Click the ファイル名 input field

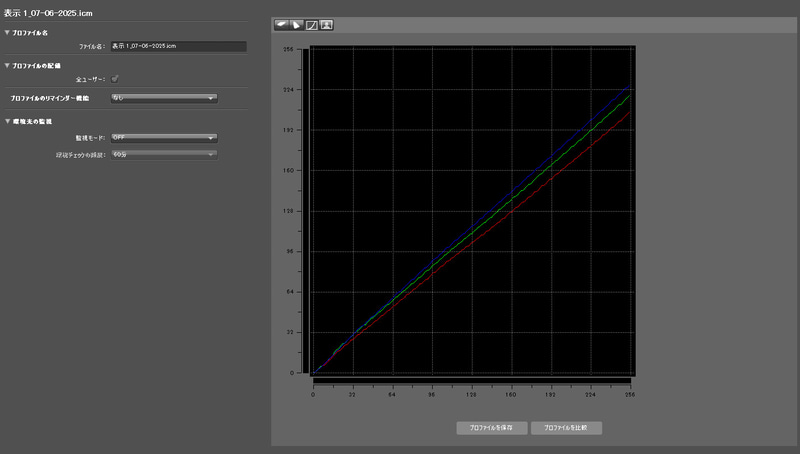tap(179, 46)
